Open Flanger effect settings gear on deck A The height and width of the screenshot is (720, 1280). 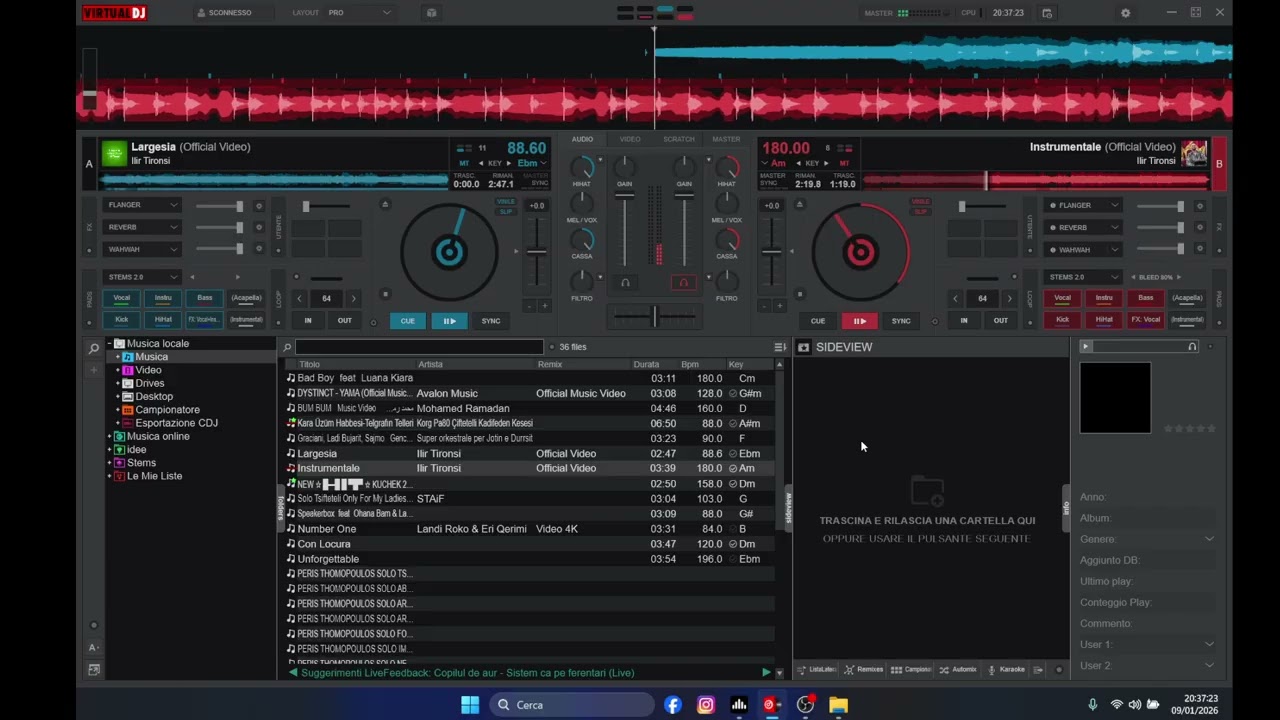coord(259,206)
